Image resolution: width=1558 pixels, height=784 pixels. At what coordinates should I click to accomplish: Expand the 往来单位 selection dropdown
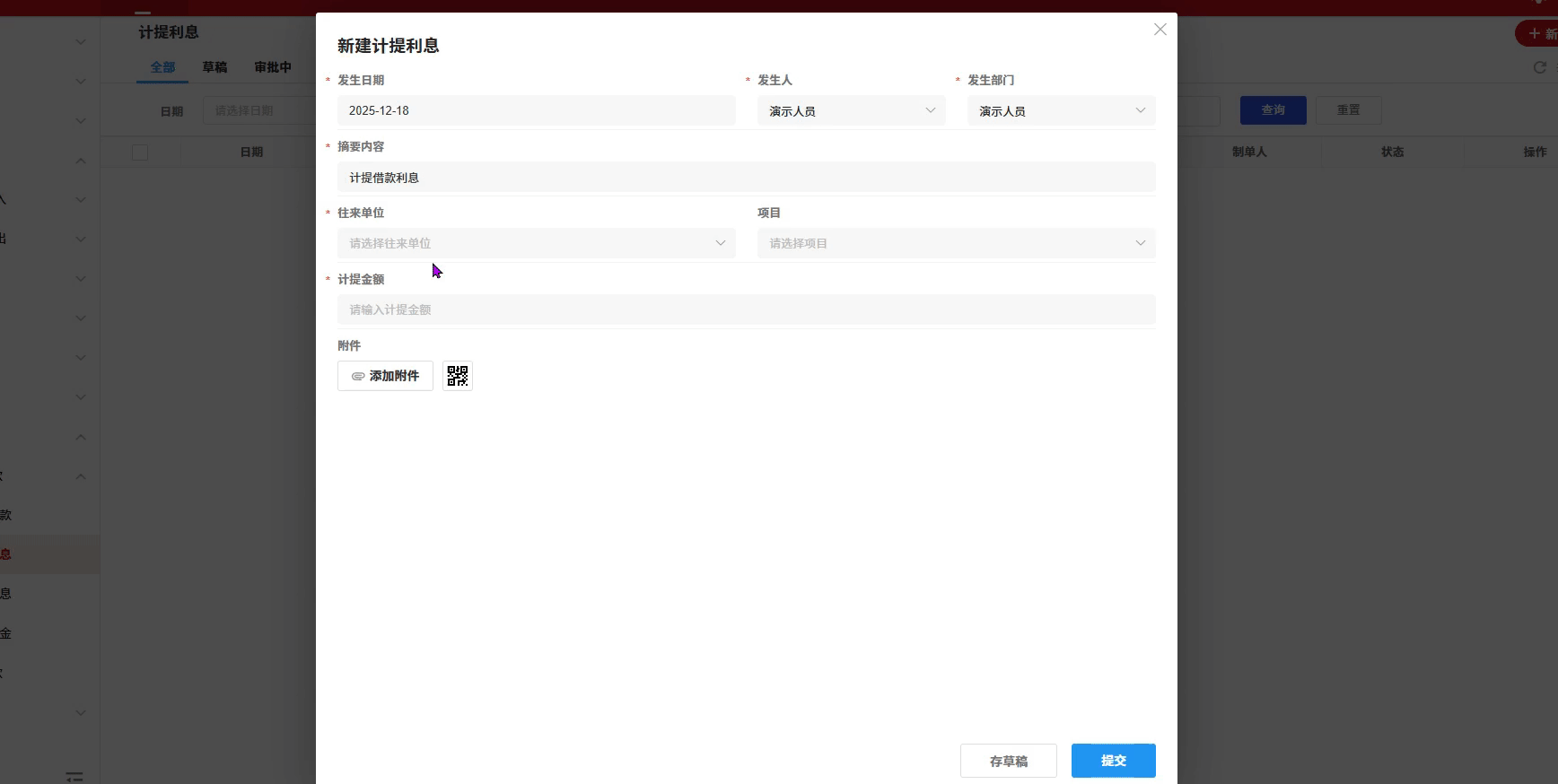tap(536, 243)
